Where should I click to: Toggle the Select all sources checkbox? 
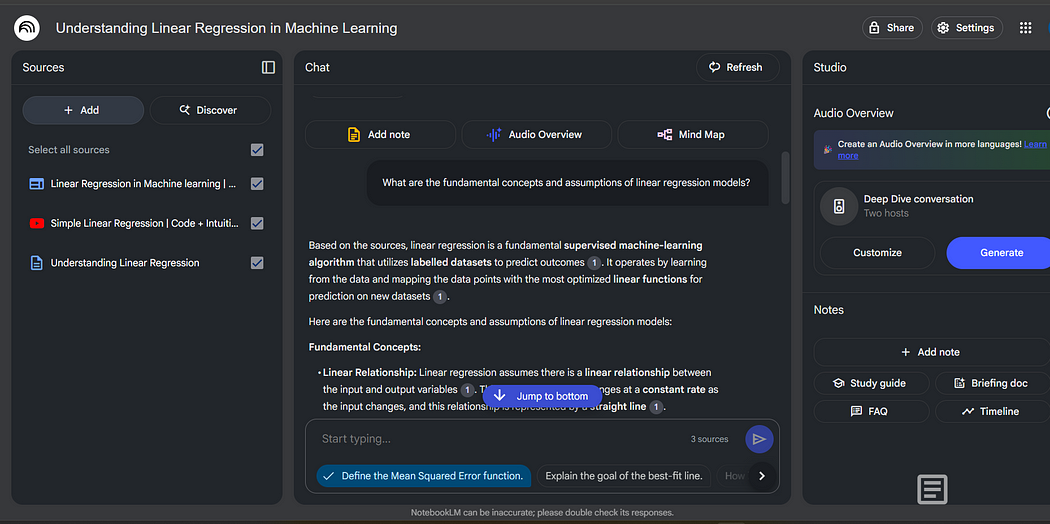[x=257, y=150]
